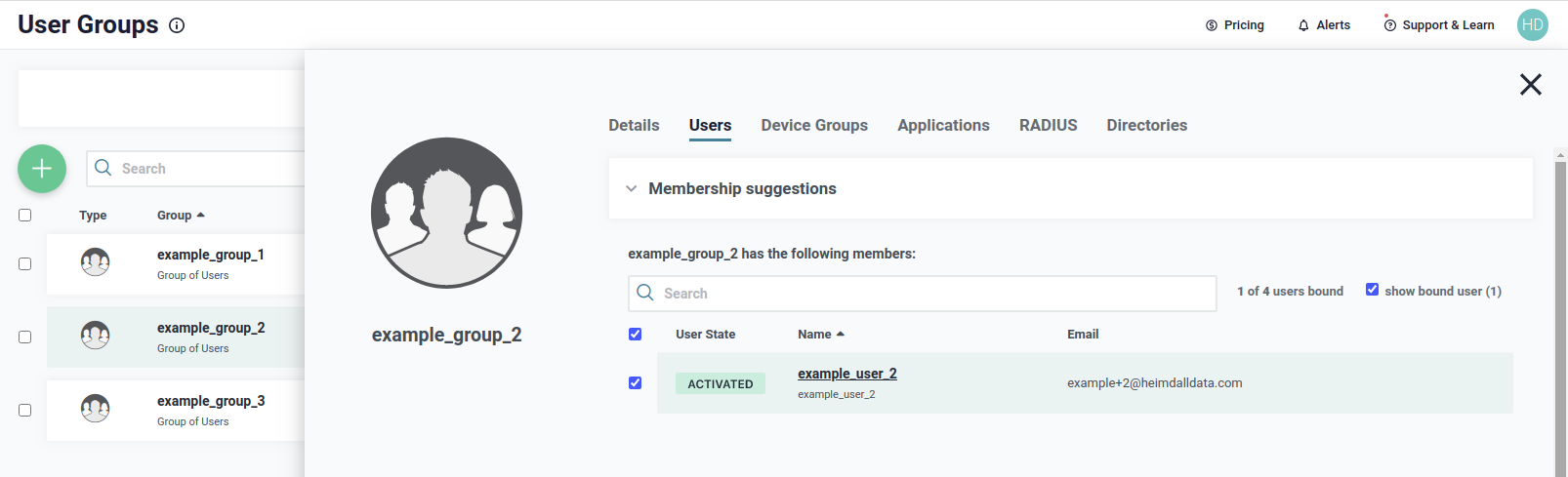
Task: Click the example_group_1 group icon
Action: (x=95, y=262)
